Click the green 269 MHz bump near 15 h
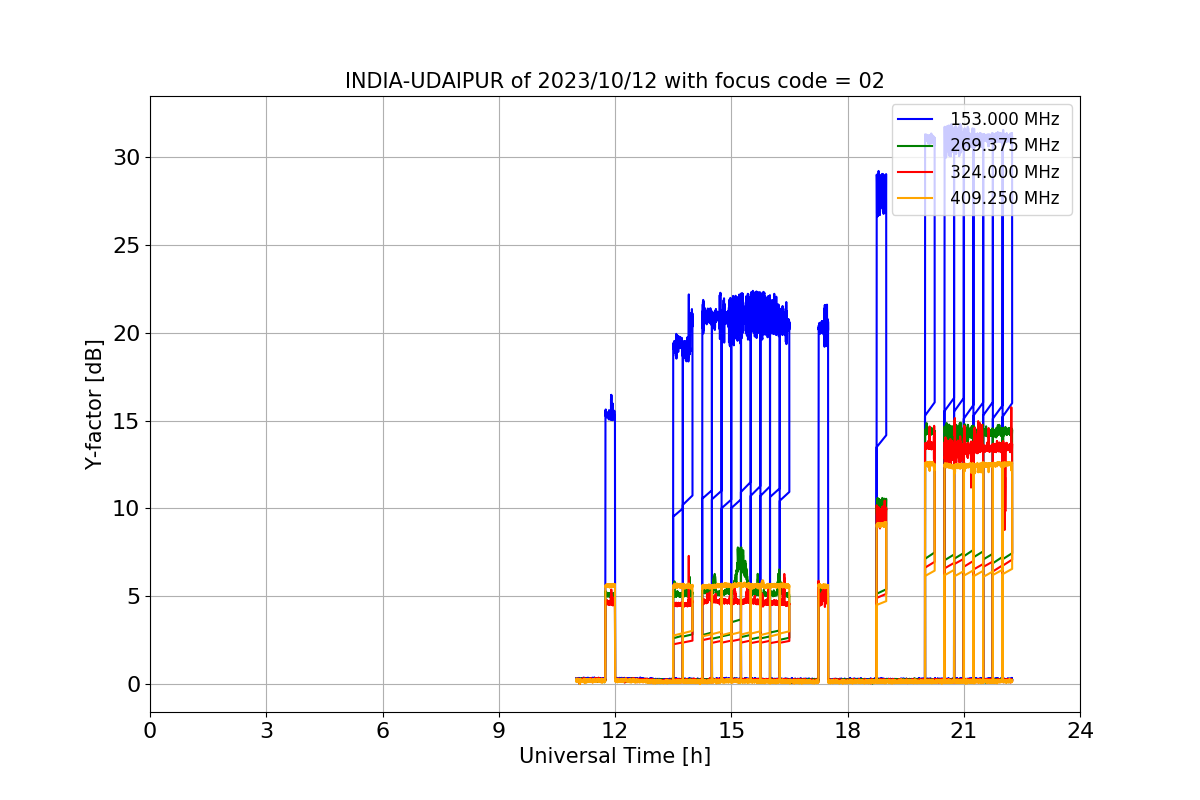 (740, 565)
